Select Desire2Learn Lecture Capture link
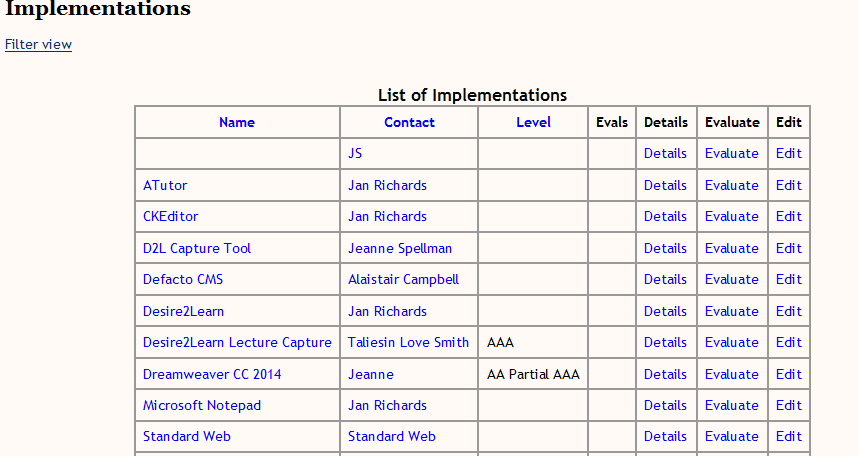Image resolution: width=859 pixels, height=456 pixels. pos(237,342)
